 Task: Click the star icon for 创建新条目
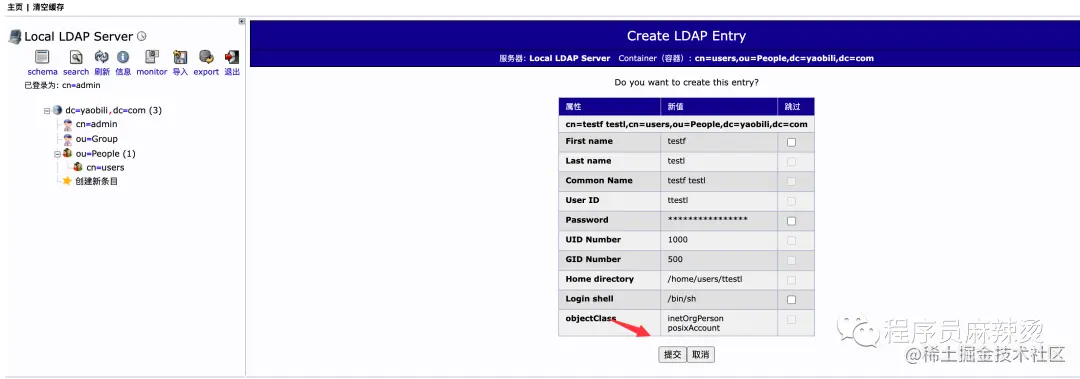click(x=67, y=181)
